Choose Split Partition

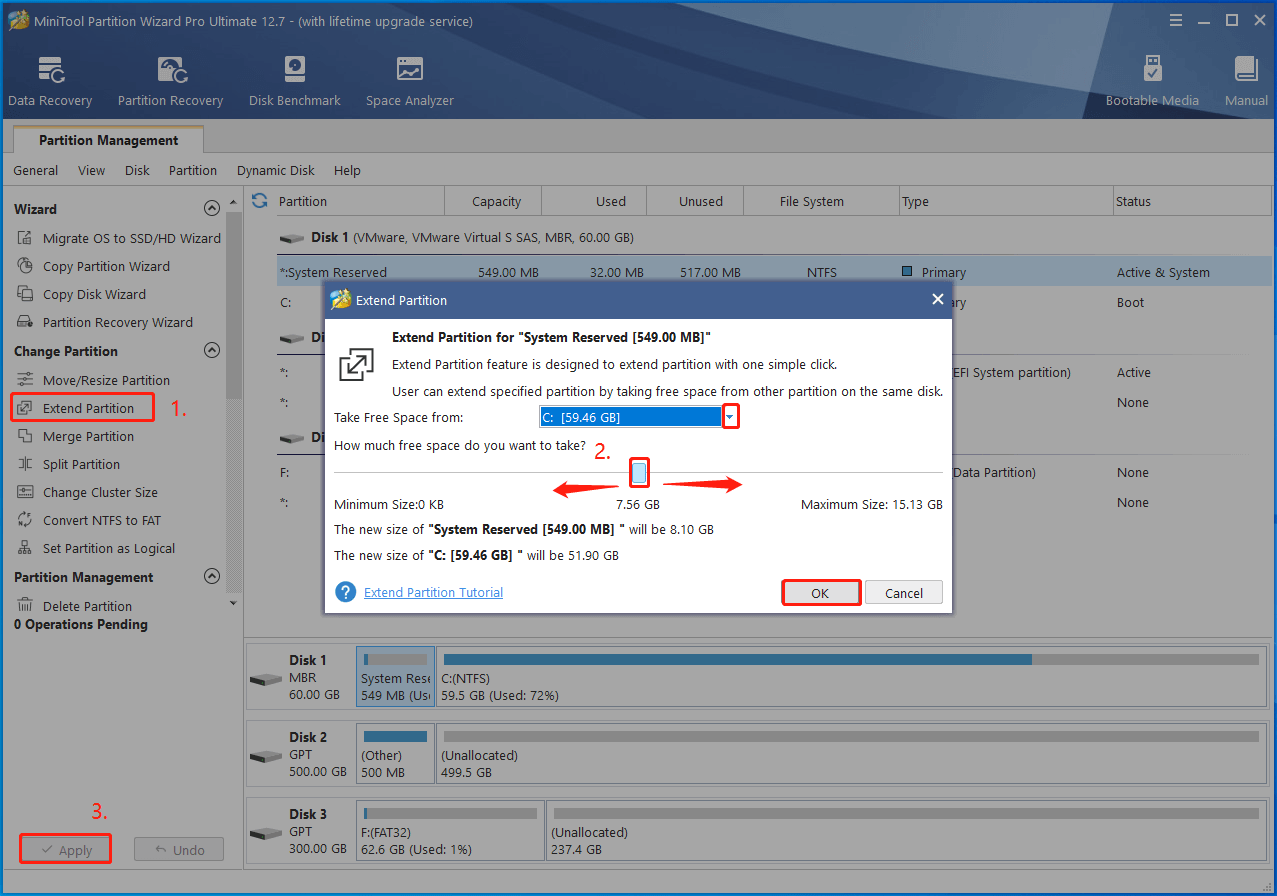click(68, 464)
